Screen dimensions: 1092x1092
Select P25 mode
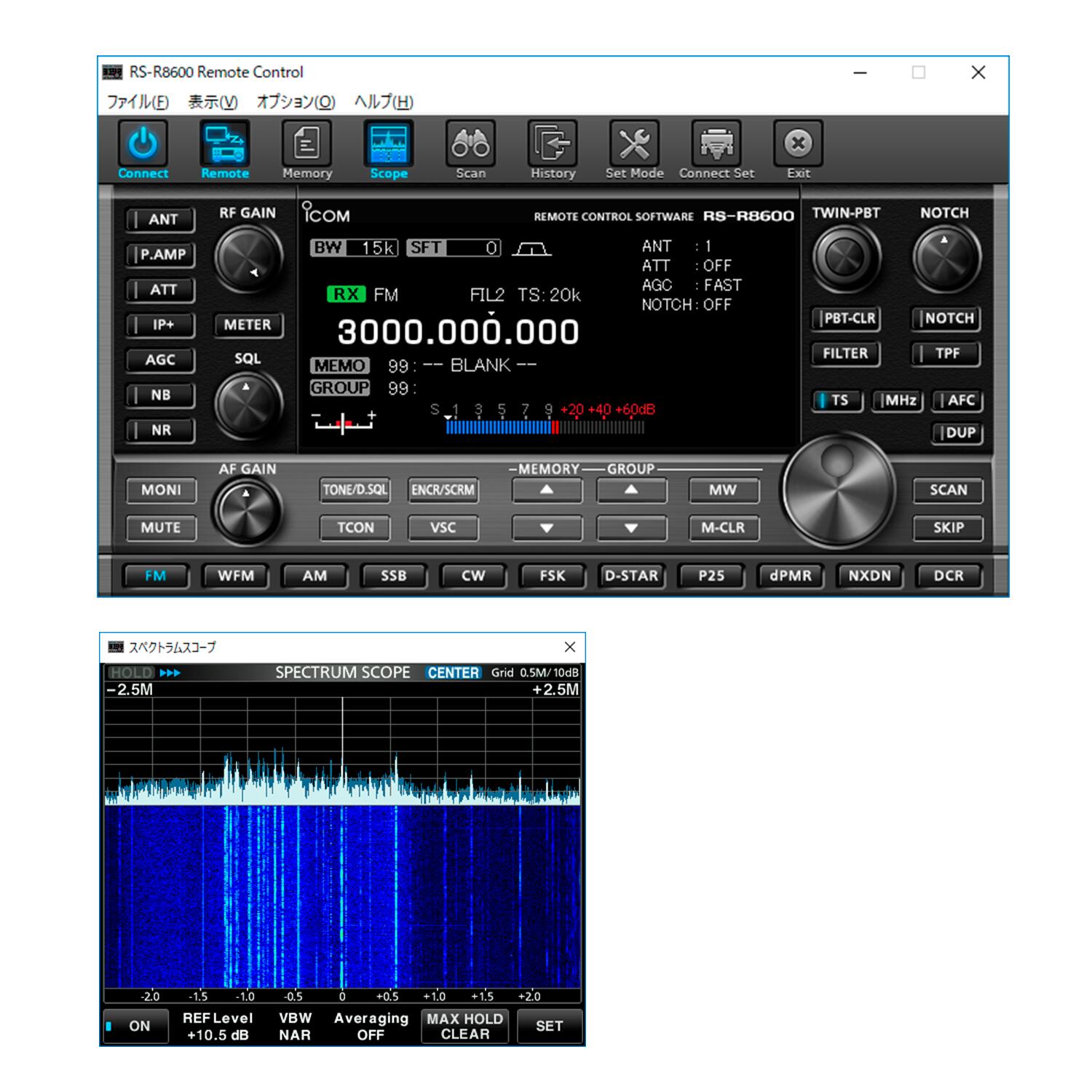click(x=711, y=576)
